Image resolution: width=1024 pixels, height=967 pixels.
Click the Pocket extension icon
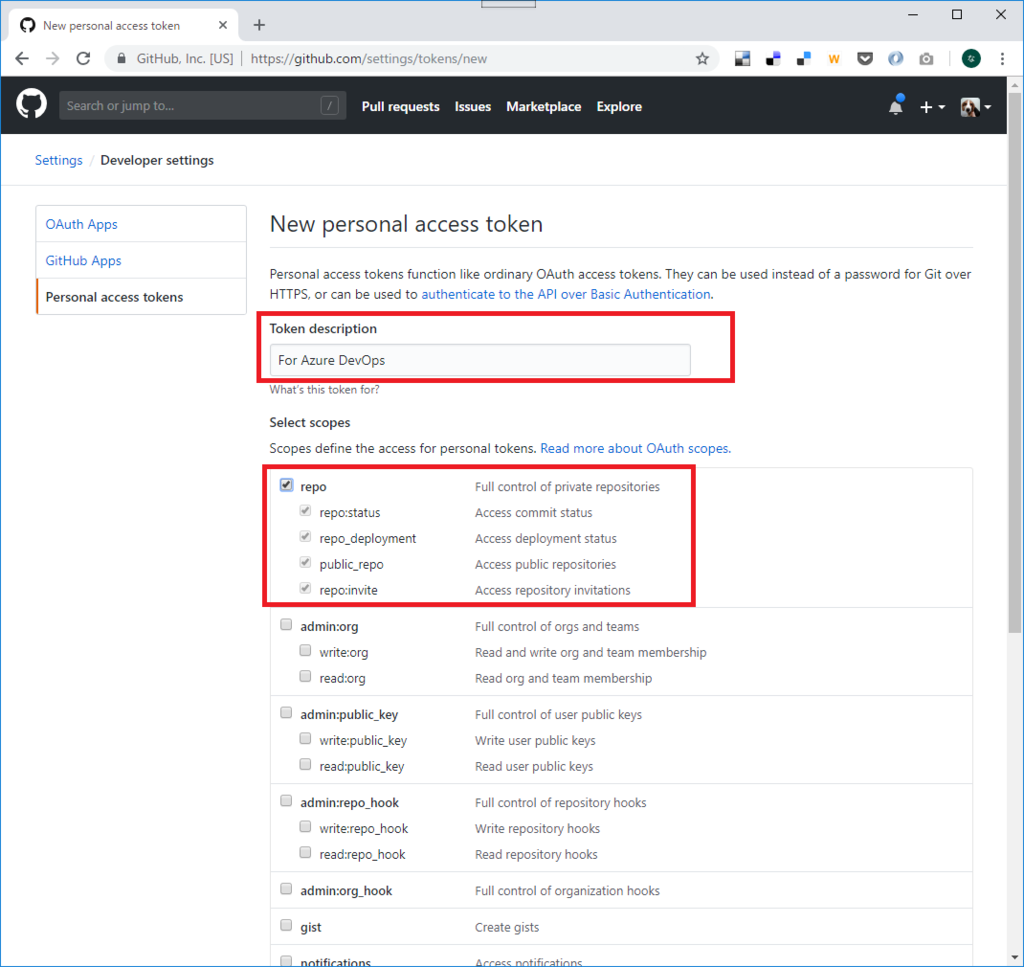(x=865, y=59)
